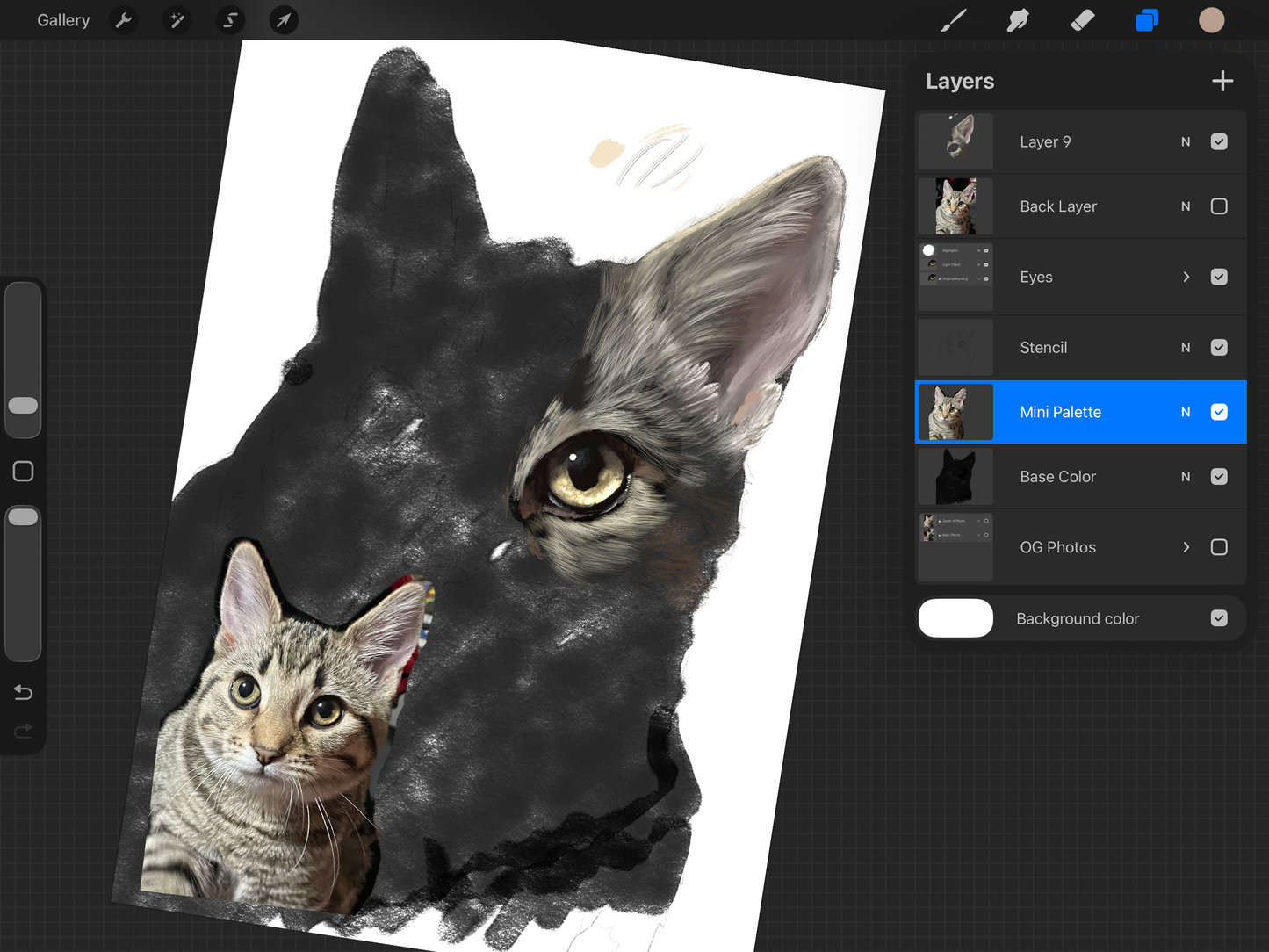The width and height of the screenshot is (1269, 952).
Task: Select the 'Stencil' layer name
Action: (1043, 348)
